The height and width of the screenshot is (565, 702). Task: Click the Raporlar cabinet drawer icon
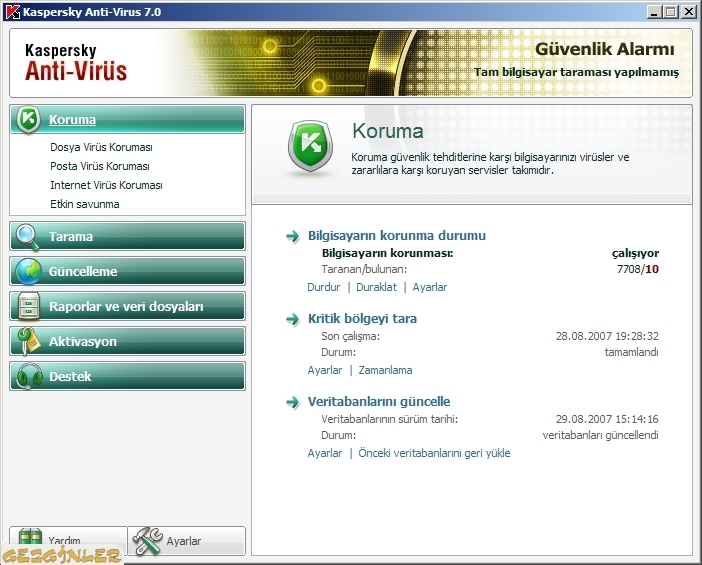tap(29, 306)
